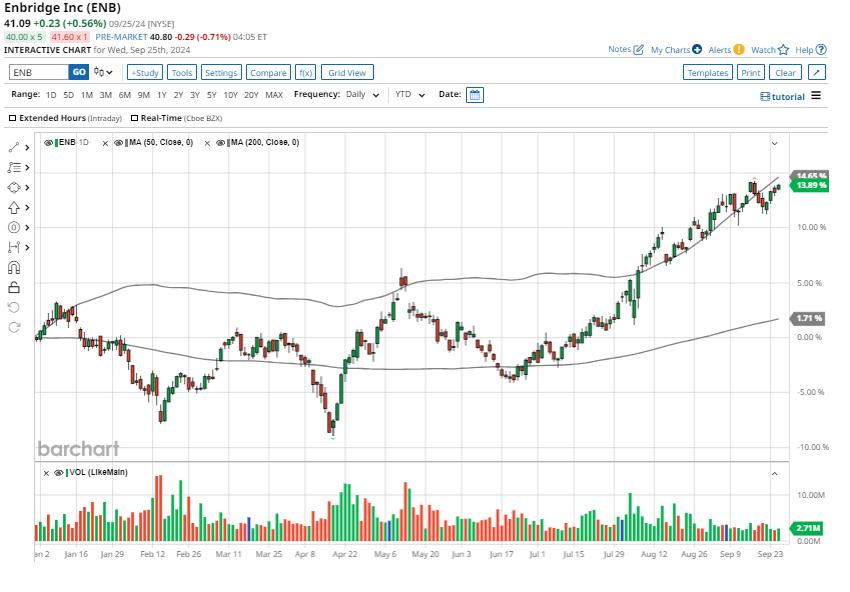Set range to 1D

pos(51,95)
